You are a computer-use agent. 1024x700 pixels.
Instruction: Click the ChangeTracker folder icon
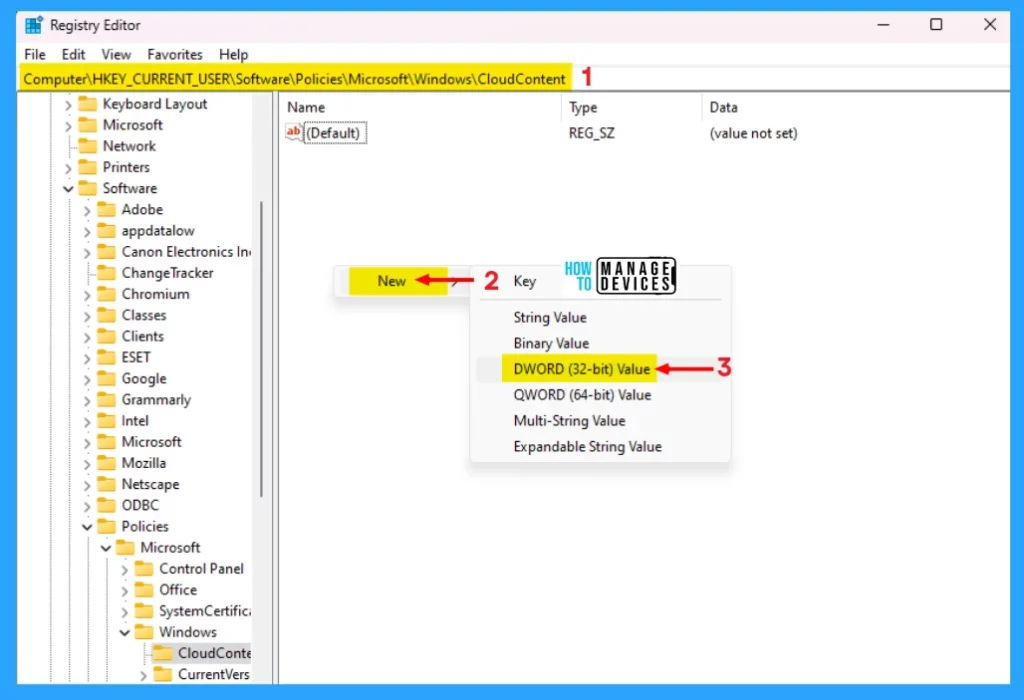[106, 273]
